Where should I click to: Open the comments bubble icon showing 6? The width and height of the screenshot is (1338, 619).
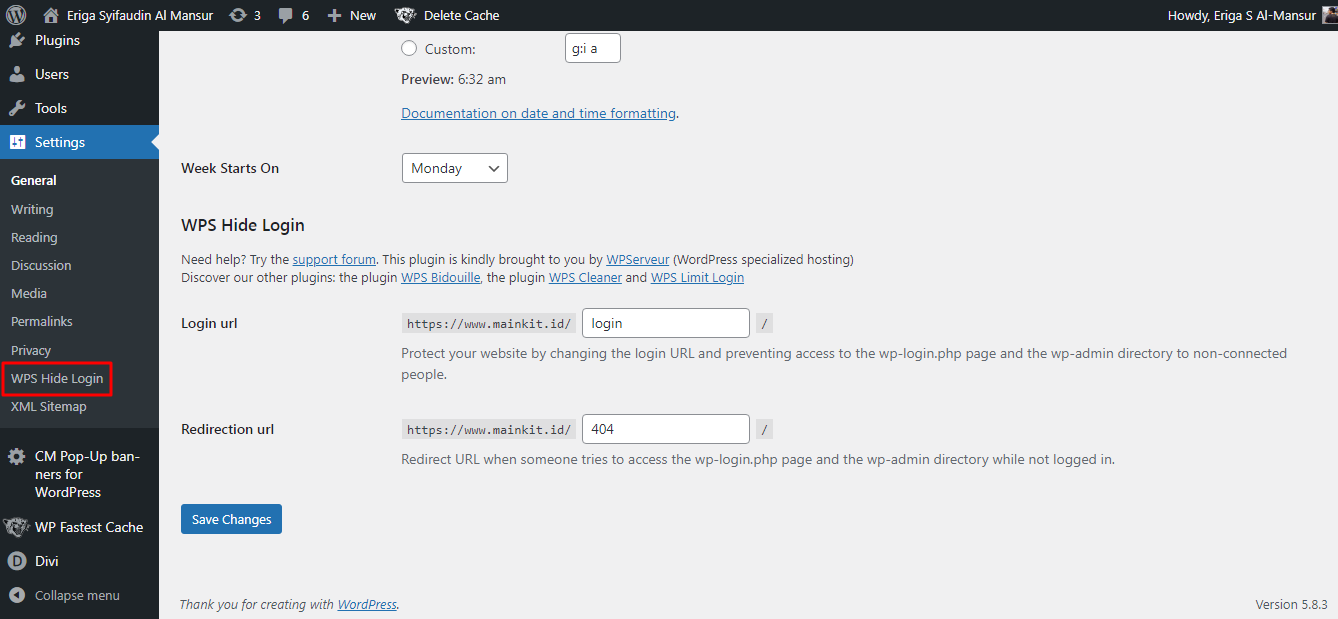click(x=287, y=15)
